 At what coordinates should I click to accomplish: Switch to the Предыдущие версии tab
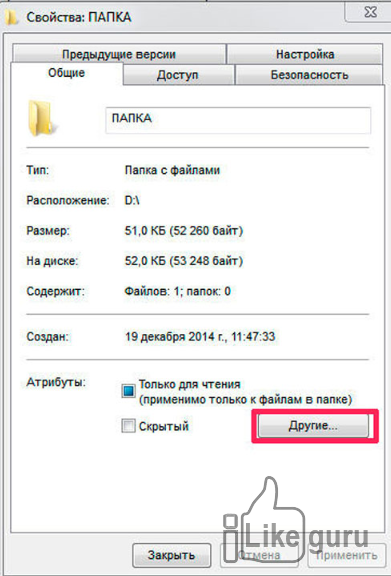coord(119,54)
